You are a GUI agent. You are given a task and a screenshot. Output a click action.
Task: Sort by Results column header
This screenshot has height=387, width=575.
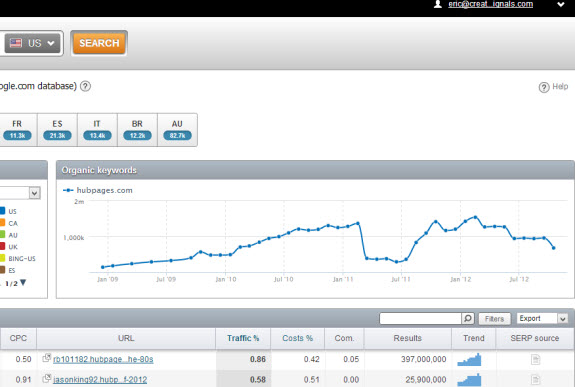click(407, 338)
